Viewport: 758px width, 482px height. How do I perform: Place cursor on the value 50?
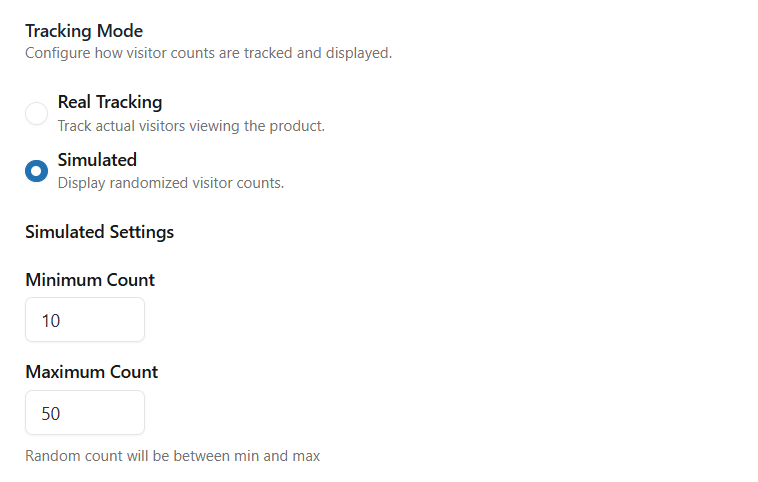click(51, 414)
